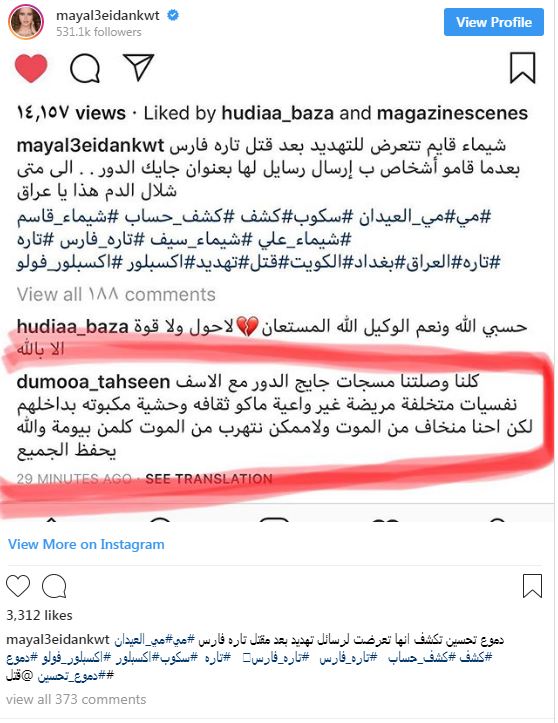558x723 pixels.
Task: Click the red heart like icon
Action: pos(31,68)
